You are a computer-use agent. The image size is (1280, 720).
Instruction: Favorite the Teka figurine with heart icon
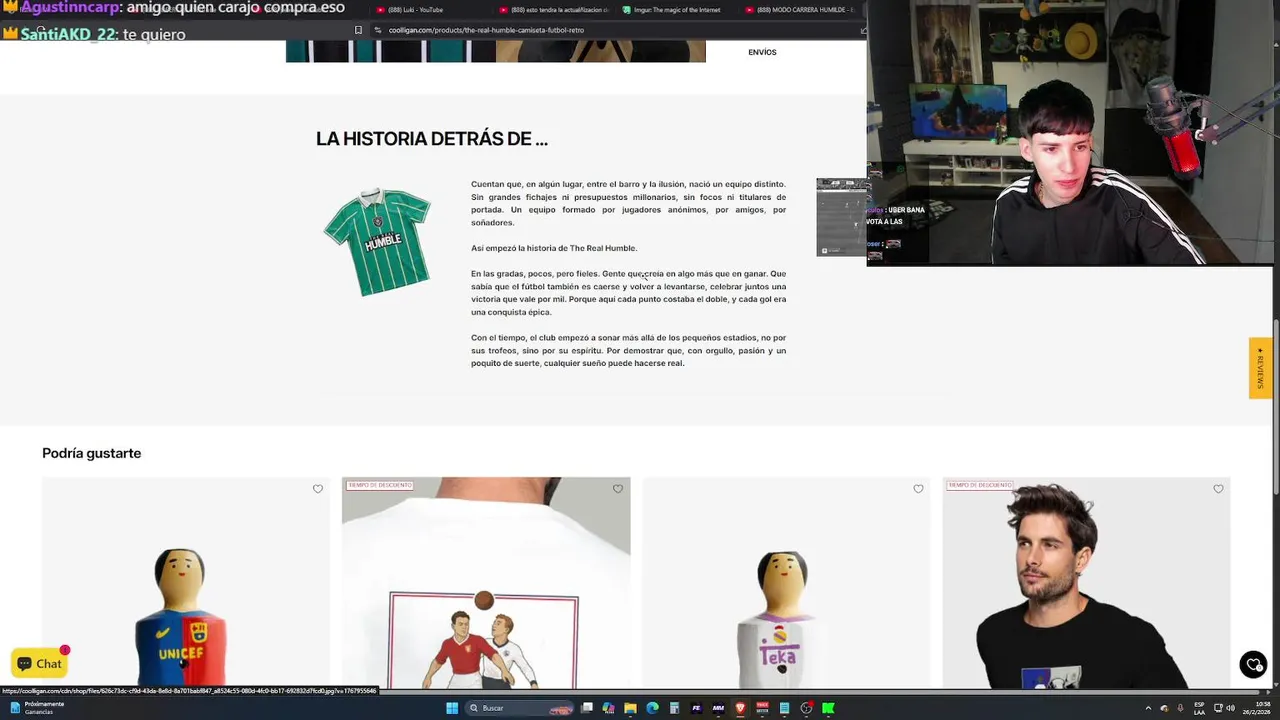918,489
